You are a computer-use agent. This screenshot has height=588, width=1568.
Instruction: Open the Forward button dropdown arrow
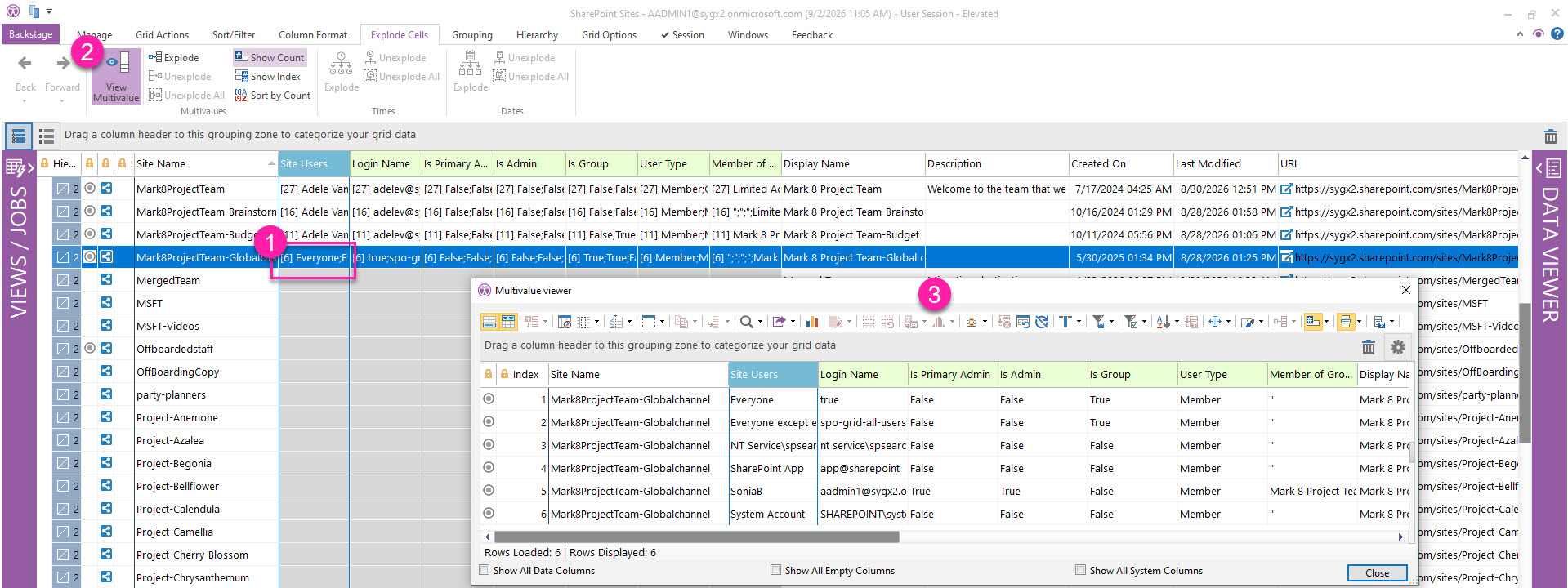click(62, 101)
